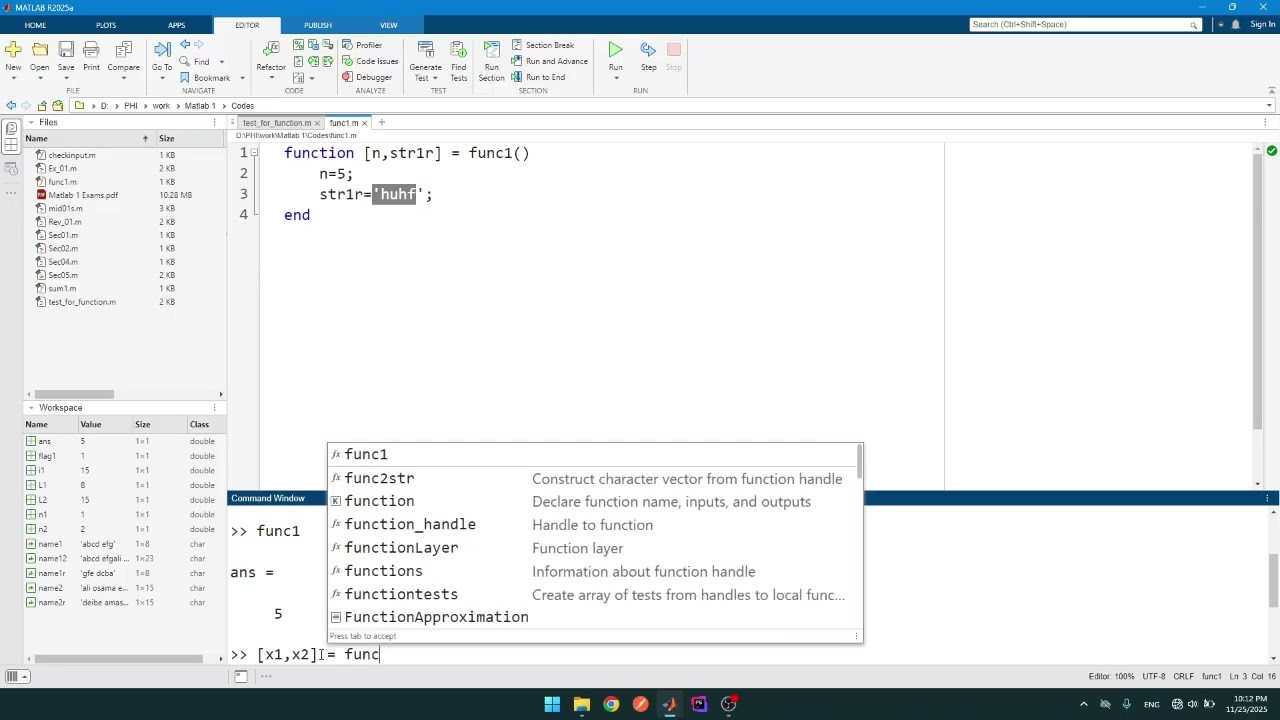Click the address bar back arrow
The image size is (1280, 720).
(x=10, y=106)
